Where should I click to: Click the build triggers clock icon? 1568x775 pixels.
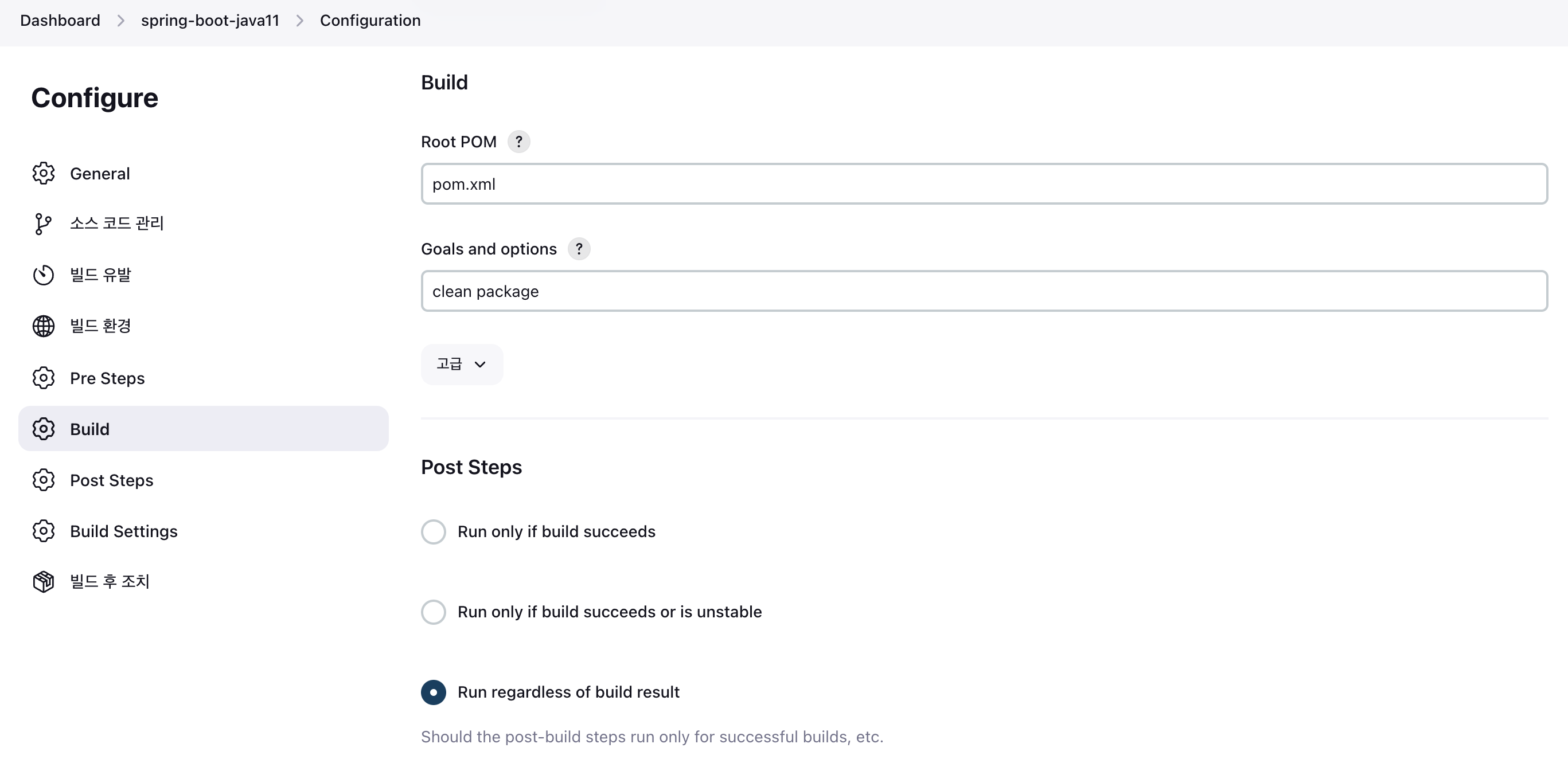(x=43, y=275)
